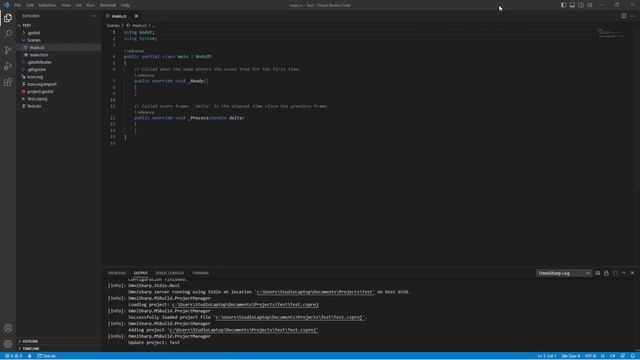Expand the OUTLINE section
This screenshot has height=360, width=640.
coord(58,341)
